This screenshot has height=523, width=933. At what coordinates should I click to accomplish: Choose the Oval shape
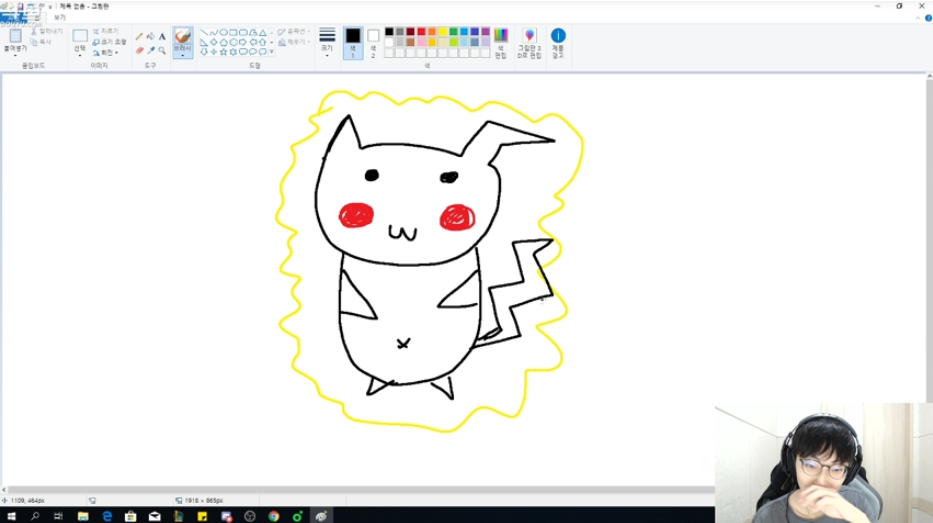[223, 33]
